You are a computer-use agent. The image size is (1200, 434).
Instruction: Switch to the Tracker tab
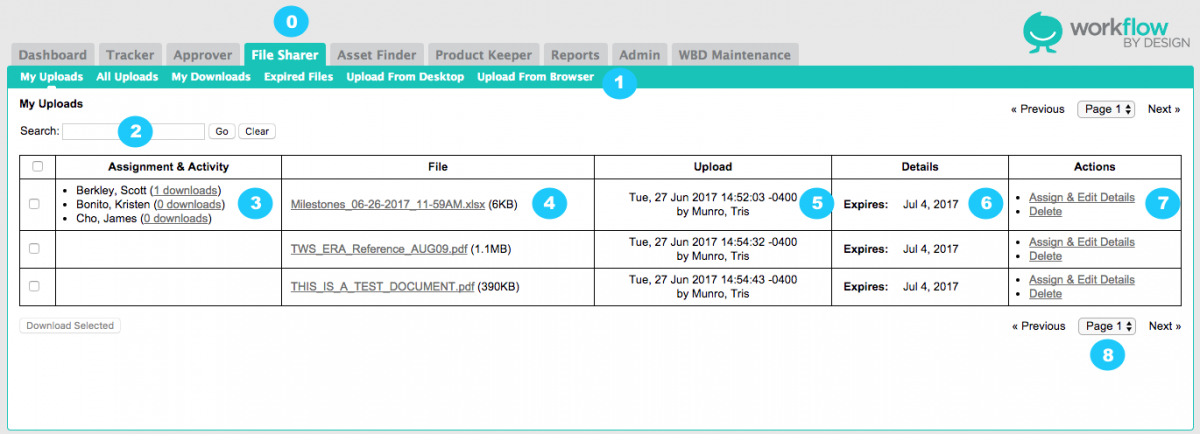pyautogui.click(x=130, y=55)
